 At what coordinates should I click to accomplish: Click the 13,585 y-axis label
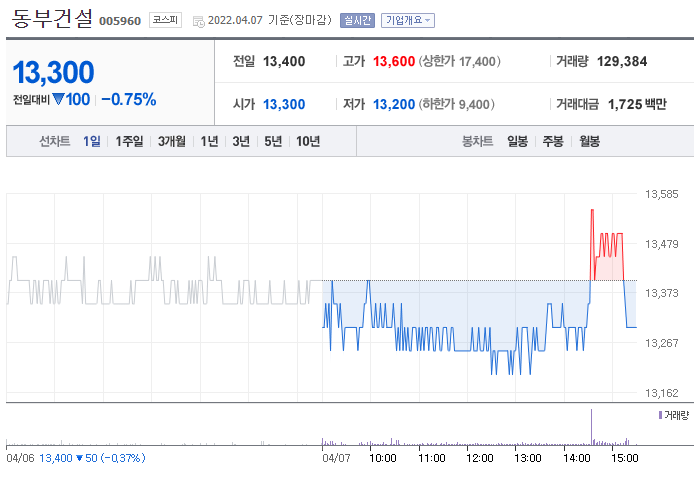(x=661, y=194)
